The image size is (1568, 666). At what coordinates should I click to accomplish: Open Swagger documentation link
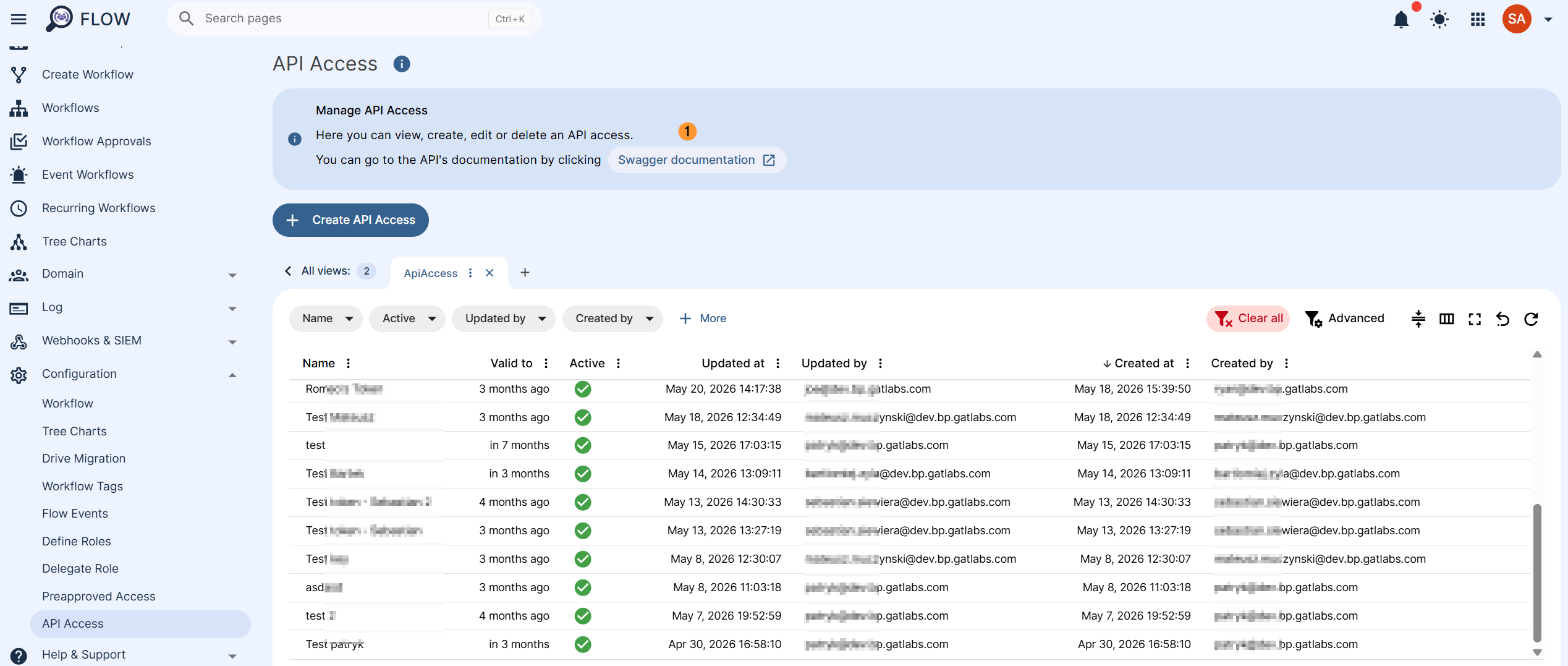tap(697, 160)
